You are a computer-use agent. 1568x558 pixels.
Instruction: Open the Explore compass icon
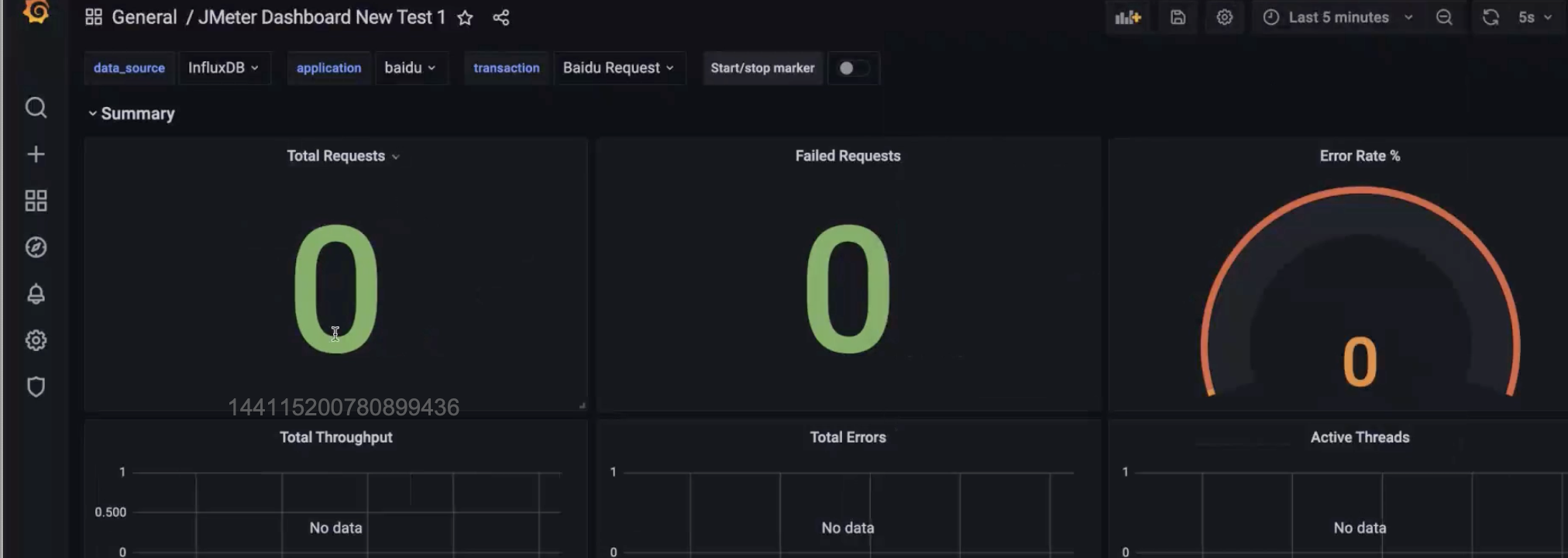(36, 247)
